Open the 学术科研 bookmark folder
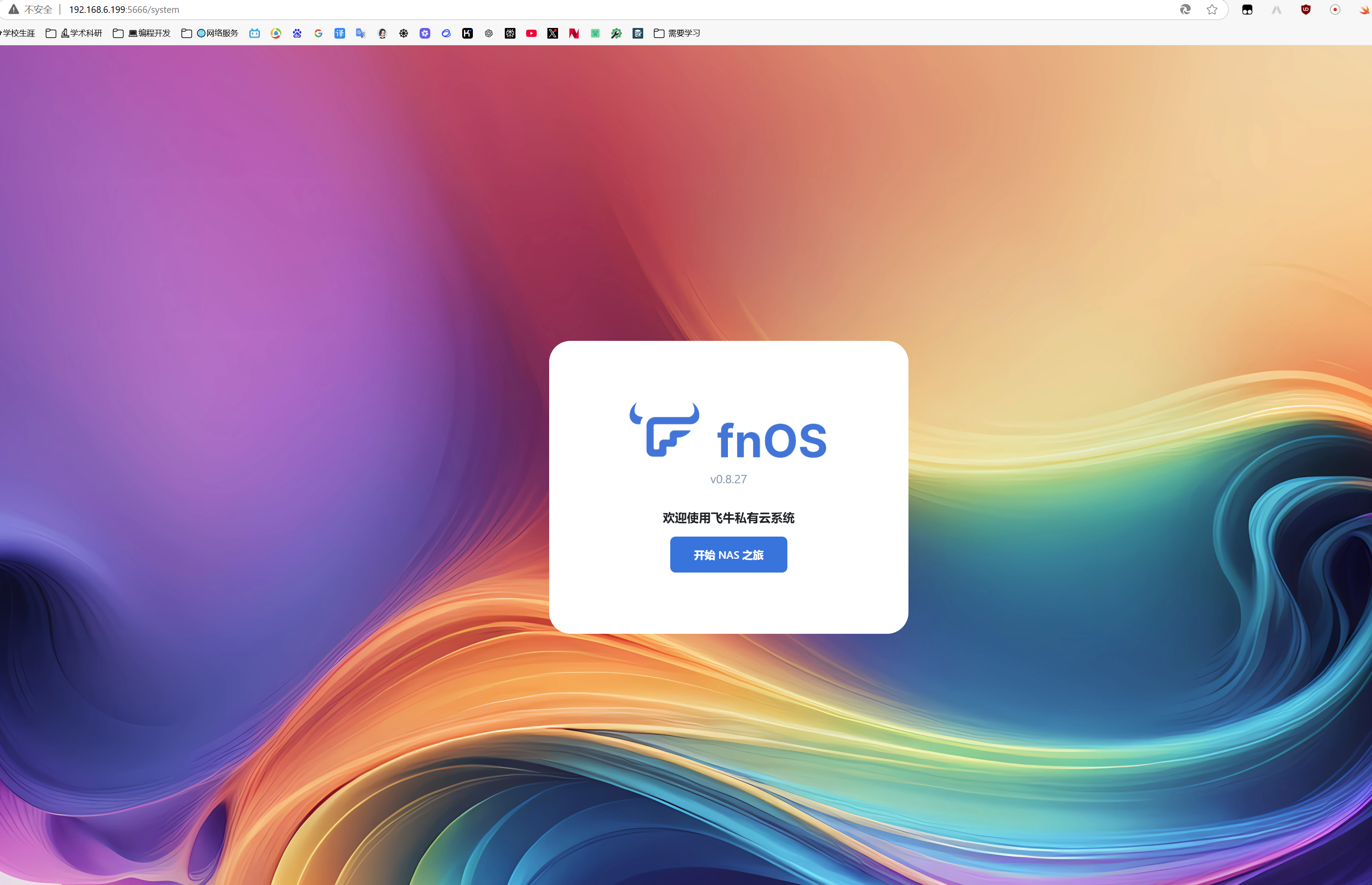 point(74,33)
